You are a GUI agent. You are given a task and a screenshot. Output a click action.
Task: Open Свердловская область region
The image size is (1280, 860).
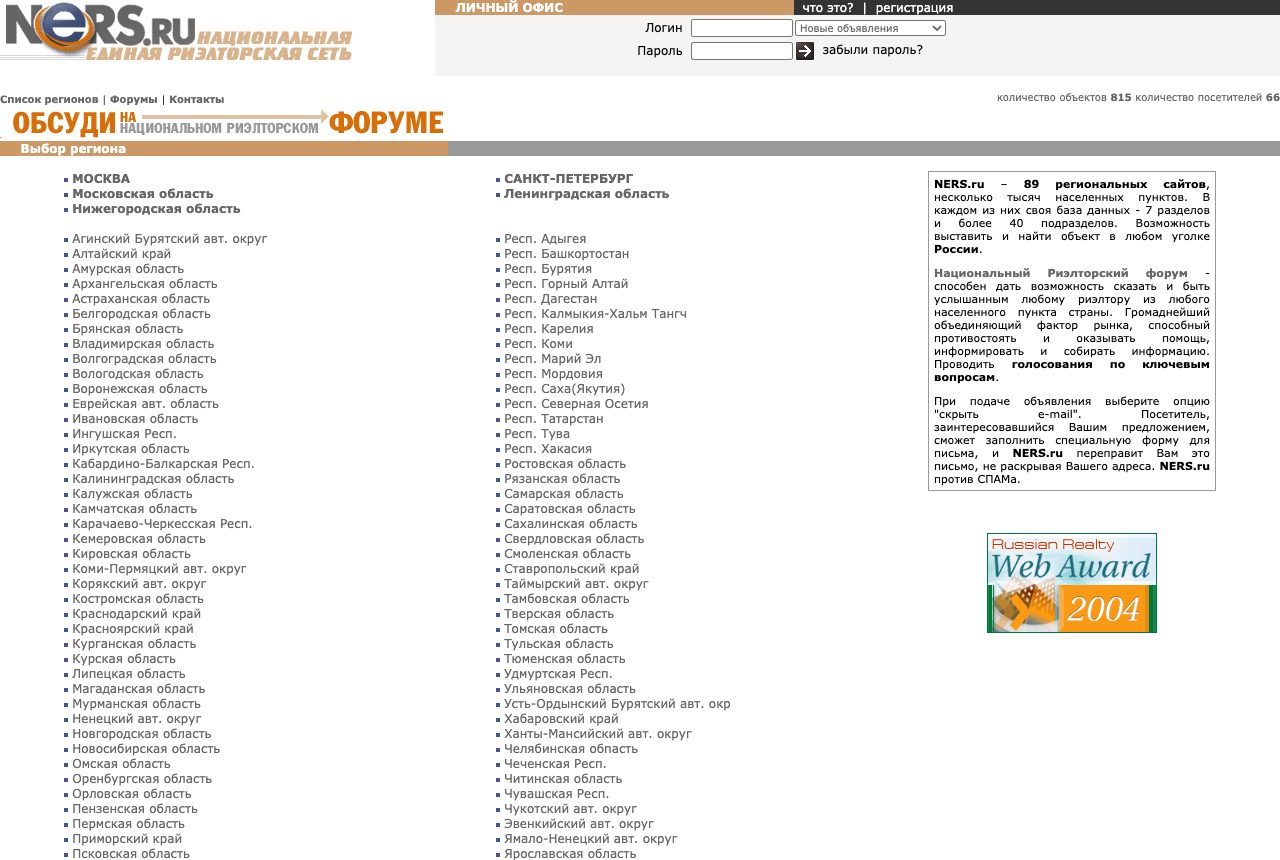(x=574, y=539)
